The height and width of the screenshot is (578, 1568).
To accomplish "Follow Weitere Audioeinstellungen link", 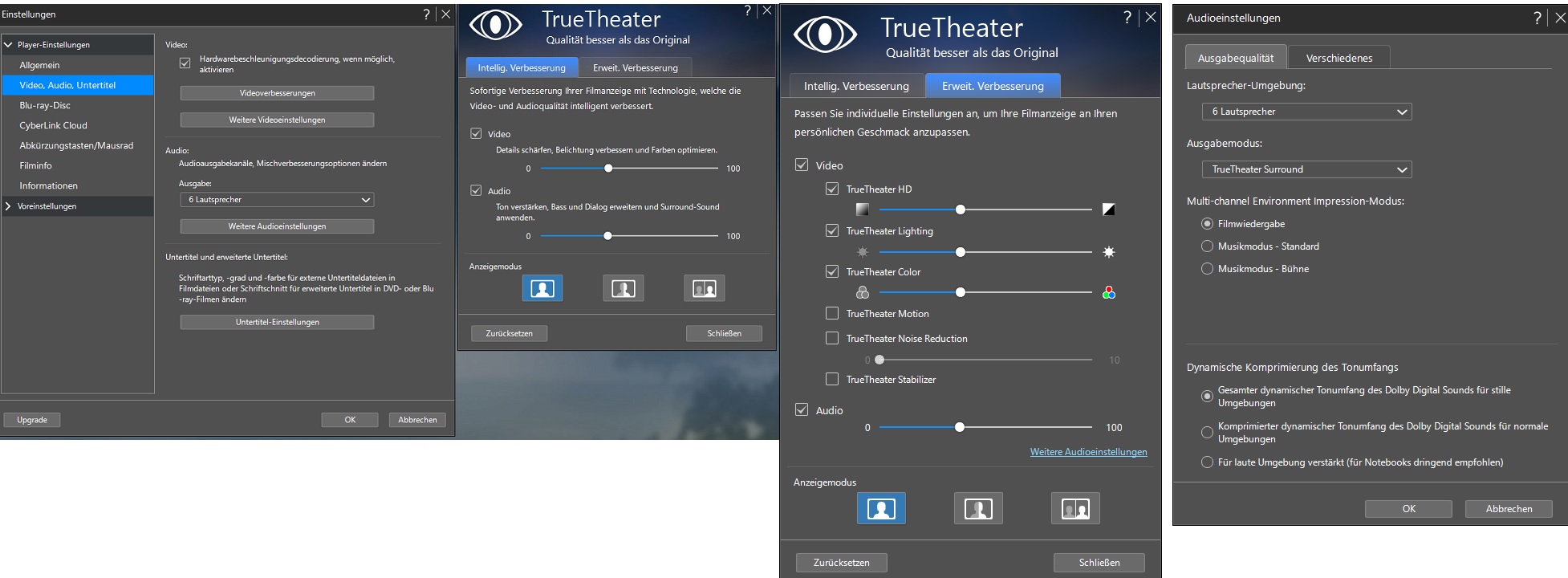I will [1088, 452].
